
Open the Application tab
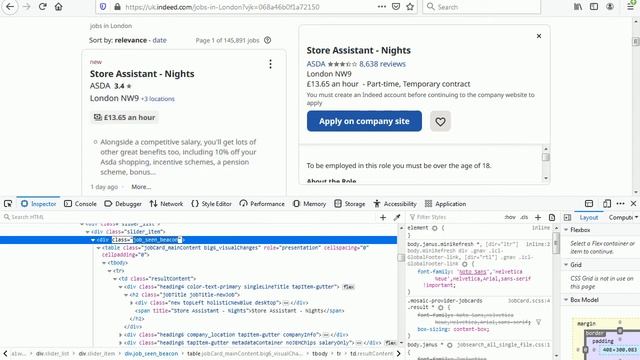[445, 203]
